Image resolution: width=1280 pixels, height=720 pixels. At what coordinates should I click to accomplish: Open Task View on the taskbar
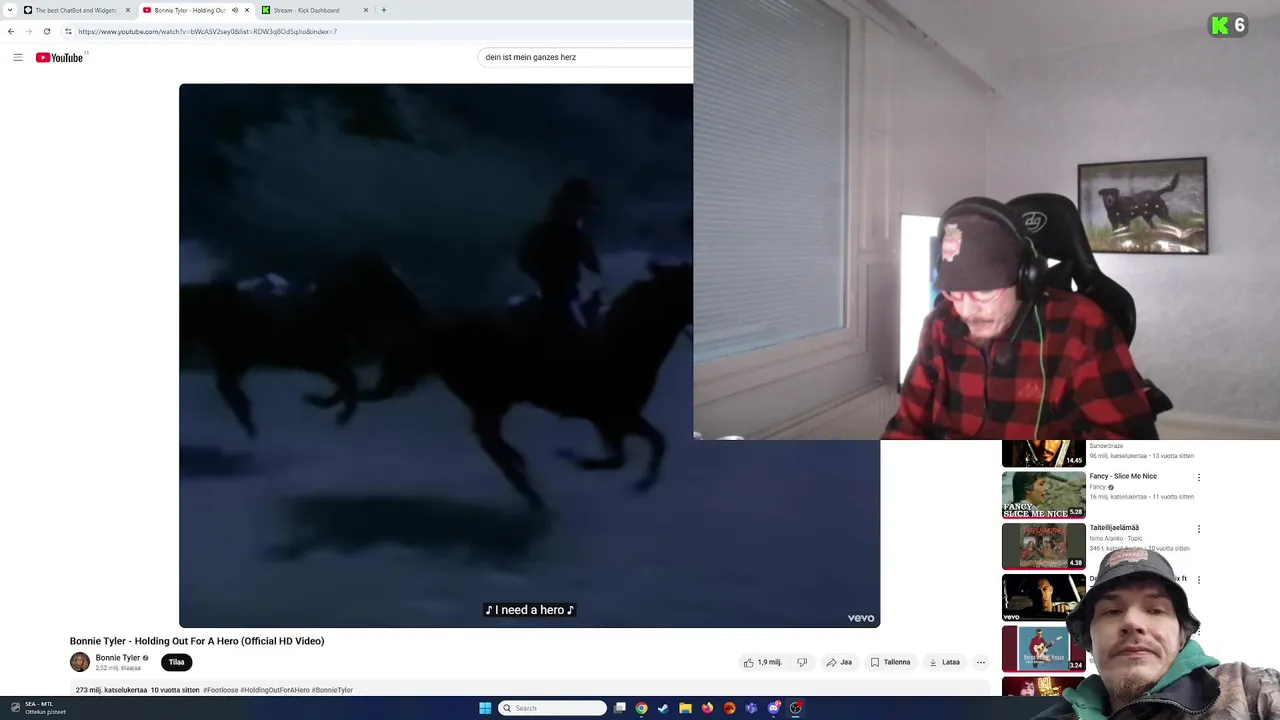tap(620, 708)
